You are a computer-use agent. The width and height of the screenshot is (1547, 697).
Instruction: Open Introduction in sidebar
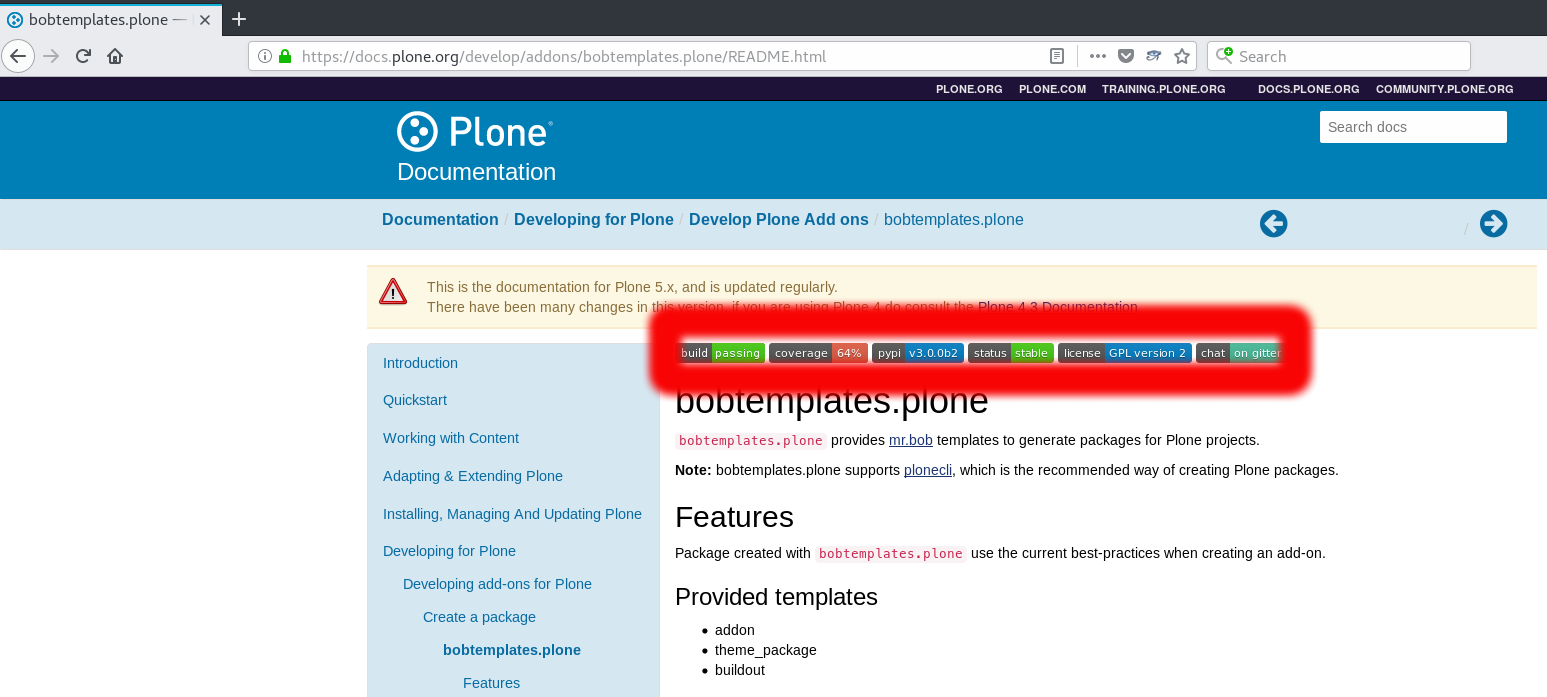click(420, 363)
